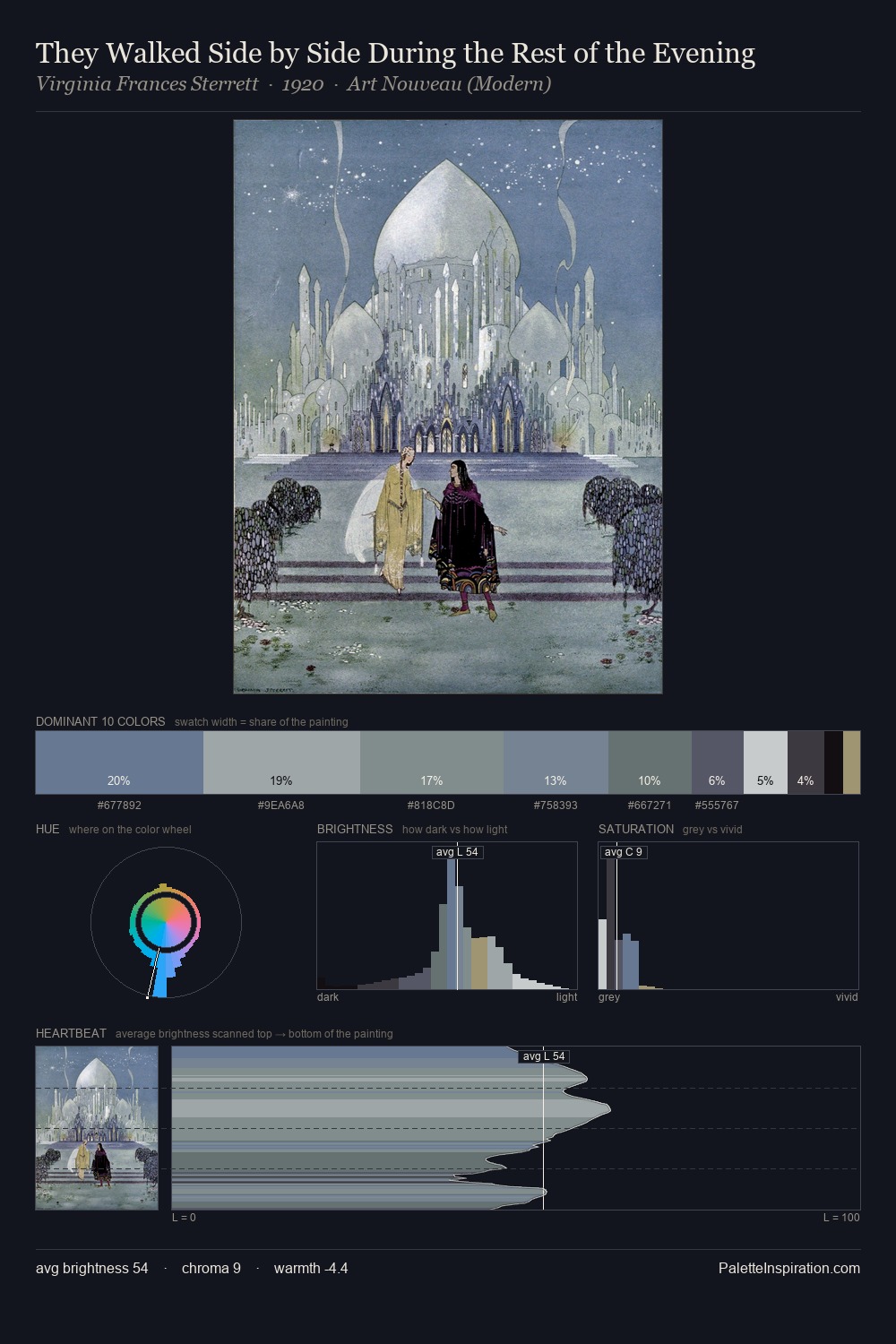Click avg L 54 label in heartbeat chart
Viewport: 896px width, 1344px height.
click(544, 1056)
